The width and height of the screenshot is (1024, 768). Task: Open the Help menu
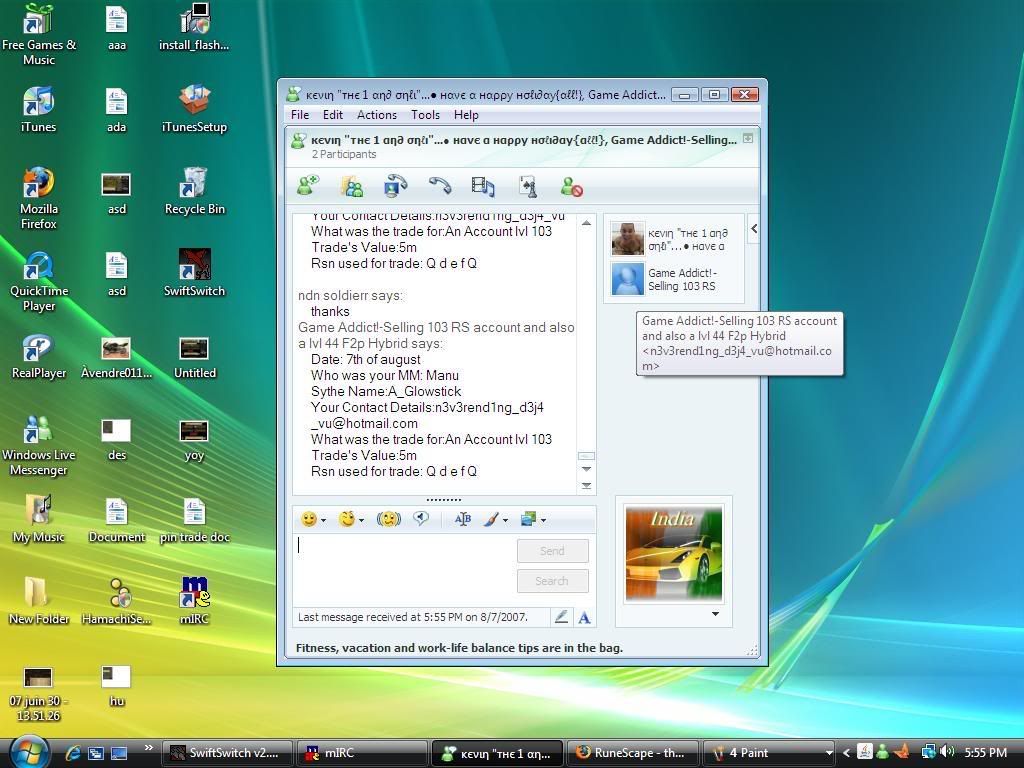point(466,115)
